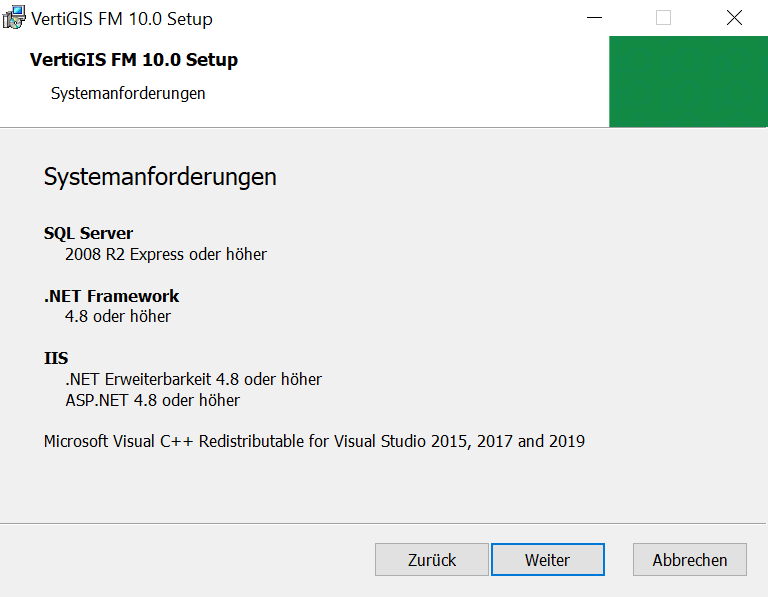Viewport: 768px width, 597px height.
Task: Click the disabled maximize button
Action: (x=663, y=18)
